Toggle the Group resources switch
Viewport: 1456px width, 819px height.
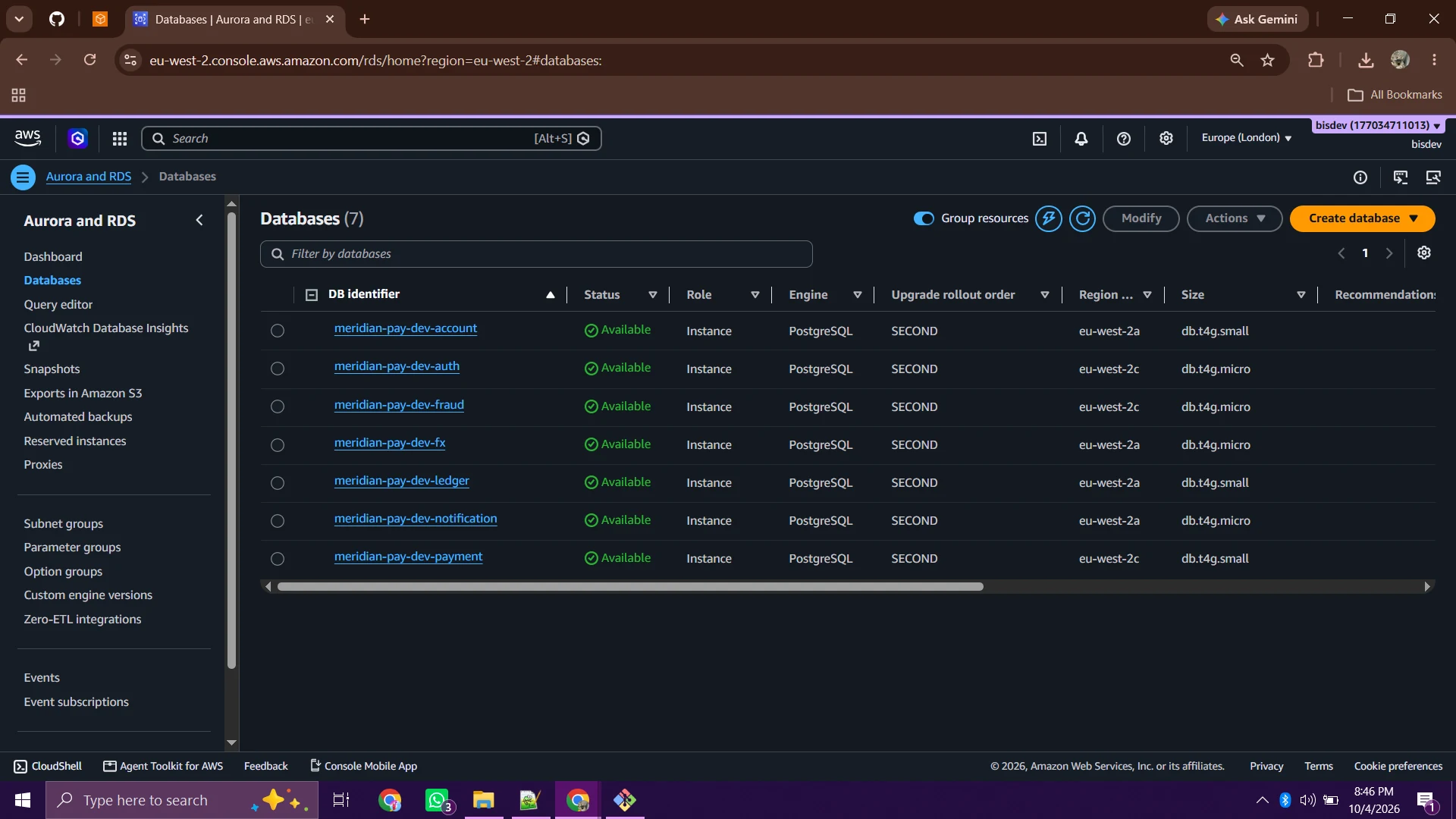click(x=924, y=218)
